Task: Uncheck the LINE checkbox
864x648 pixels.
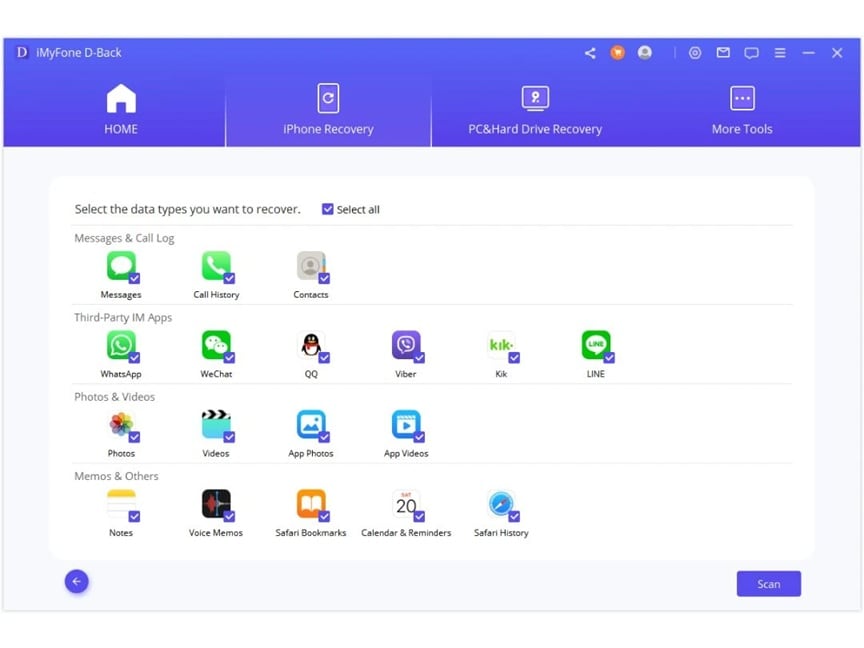Action: click(x=609, y=358)
